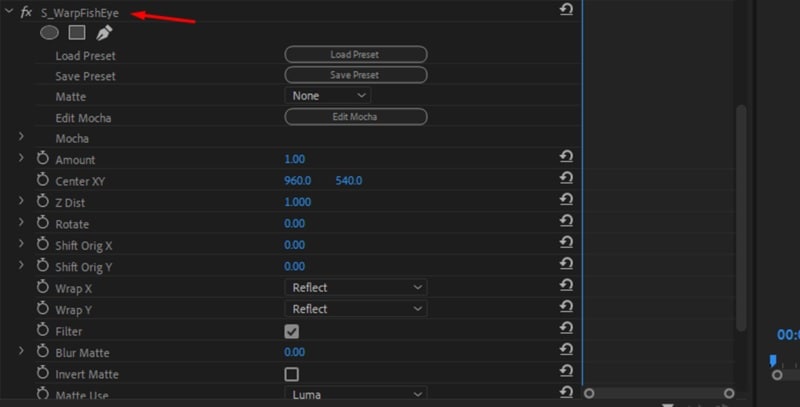This screenshot has width=800, height=407.
Task: Toggle animation stopwatch for Amount
Action: point(43,159)
